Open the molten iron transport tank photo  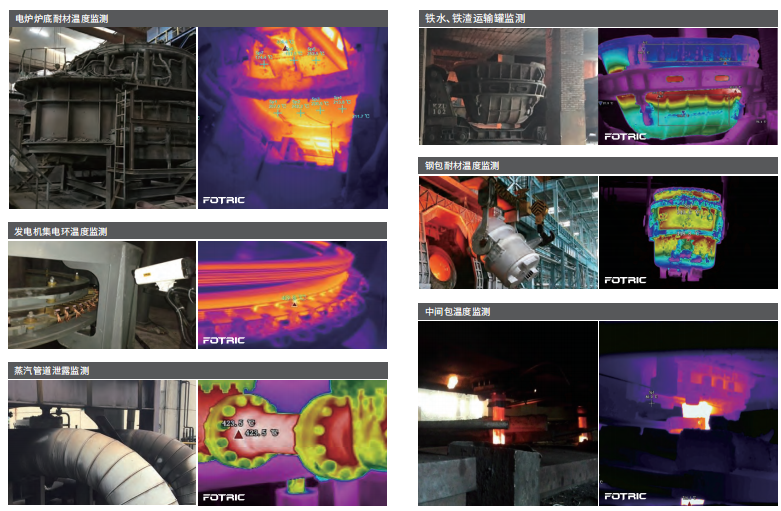click(507, 86)
